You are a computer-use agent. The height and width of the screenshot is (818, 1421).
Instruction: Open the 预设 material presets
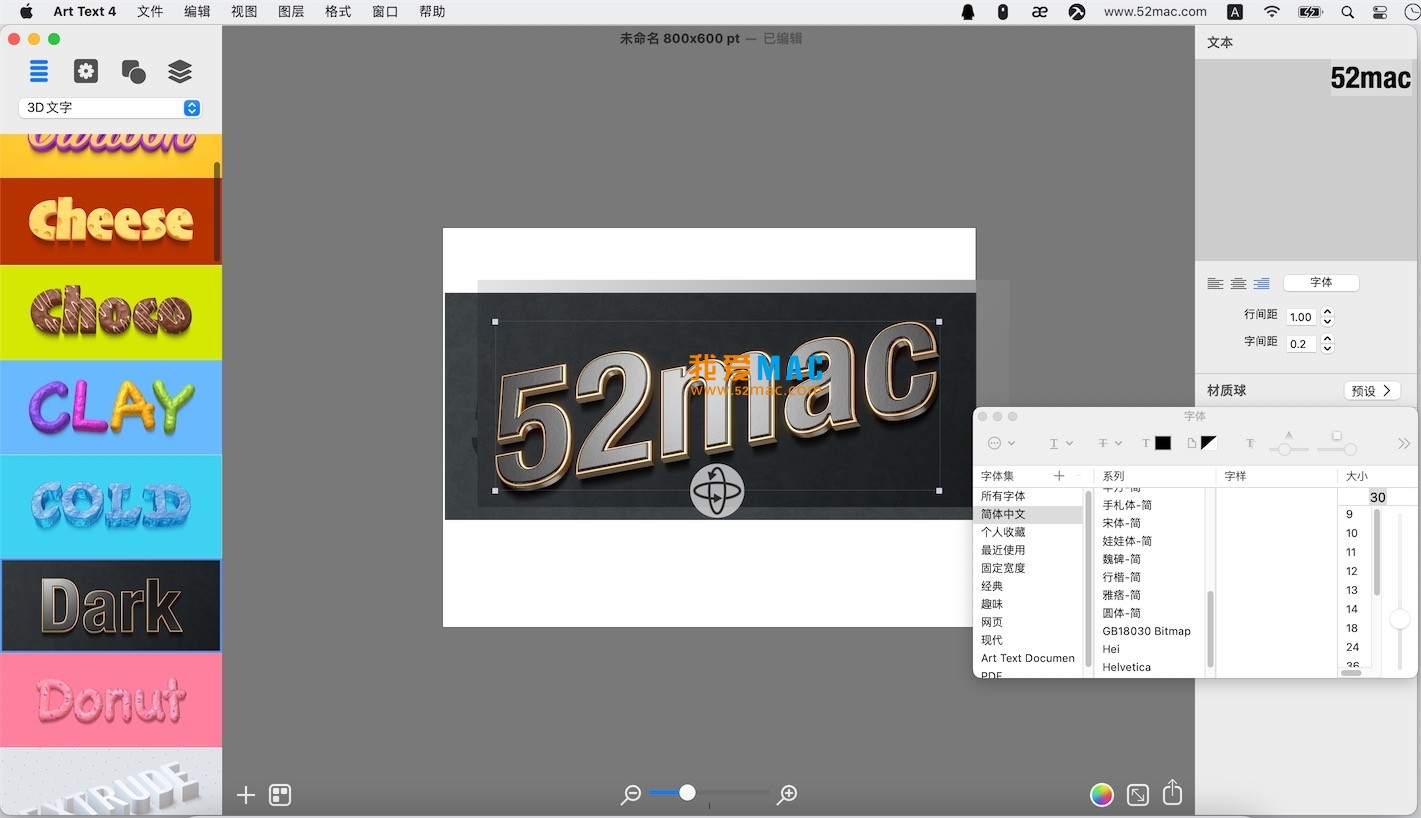tap(1371, 391)
